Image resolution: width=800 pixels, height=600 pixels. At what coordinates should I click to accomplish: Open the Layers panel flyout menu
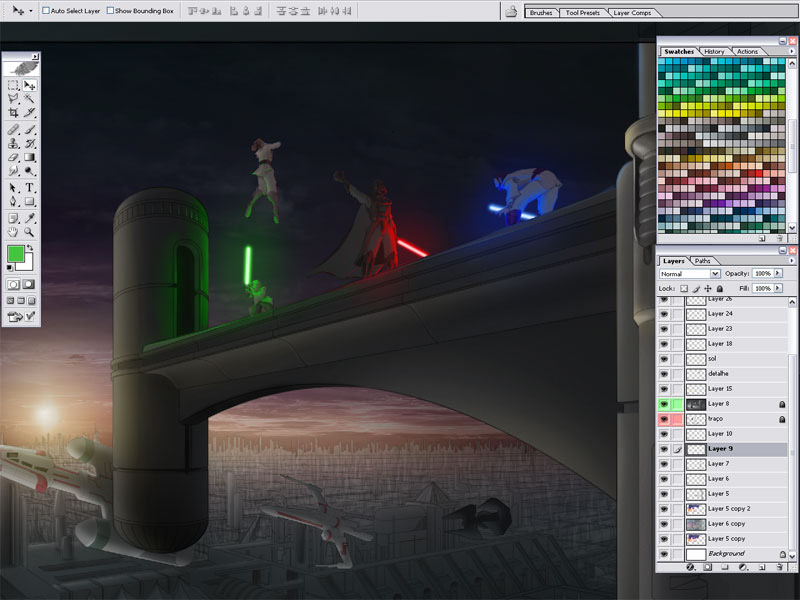792,261
